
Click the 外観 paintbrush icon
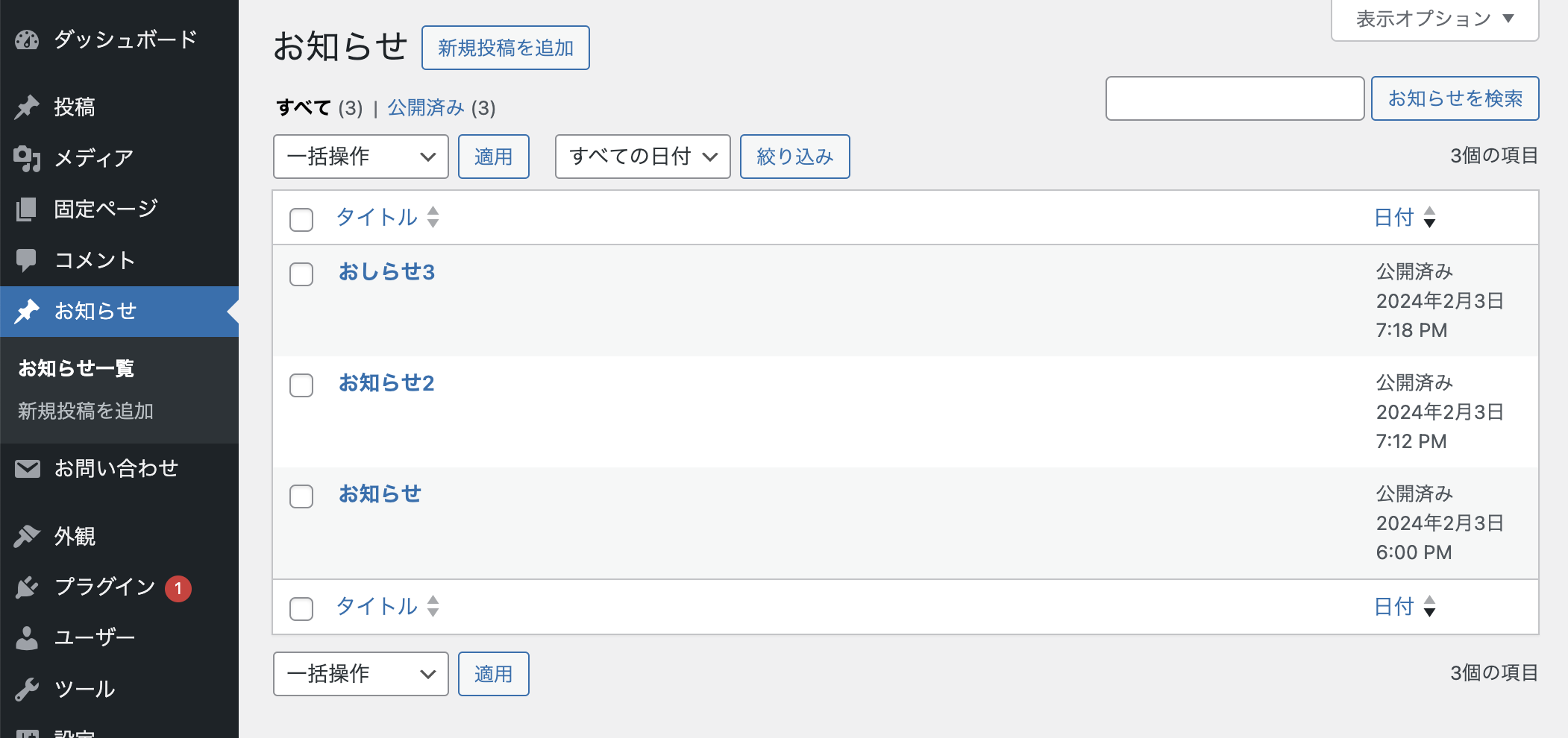[27, 536]
